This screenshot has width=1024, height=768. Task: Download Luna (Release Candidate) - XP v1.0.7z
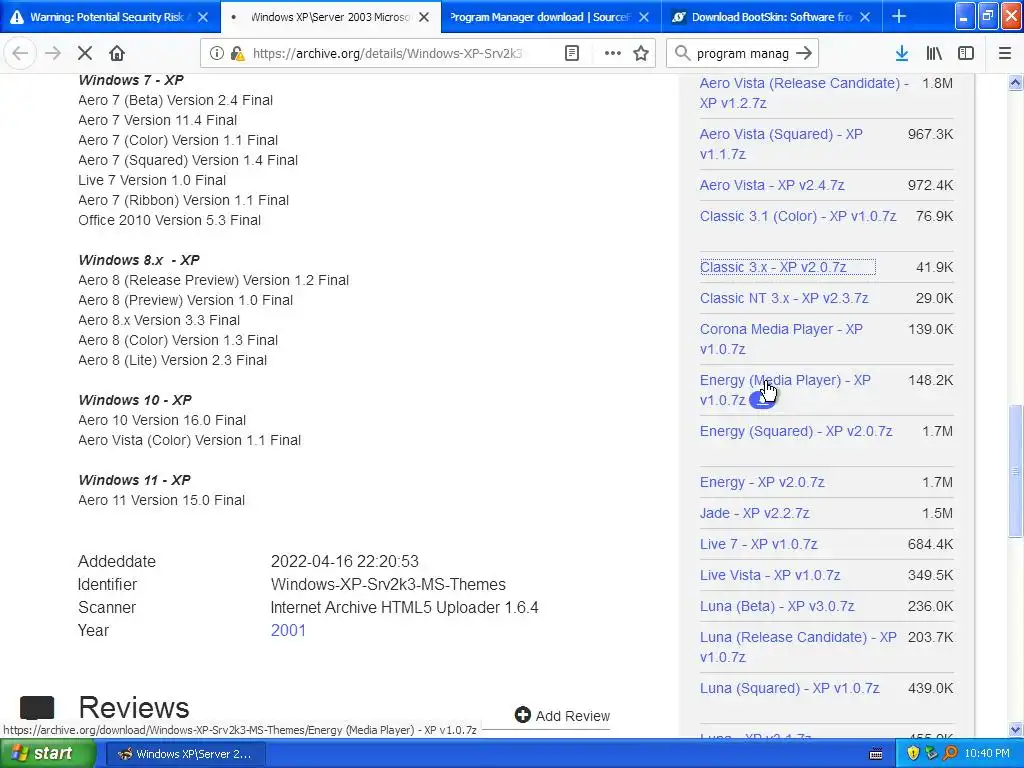(x=798, y=647)
